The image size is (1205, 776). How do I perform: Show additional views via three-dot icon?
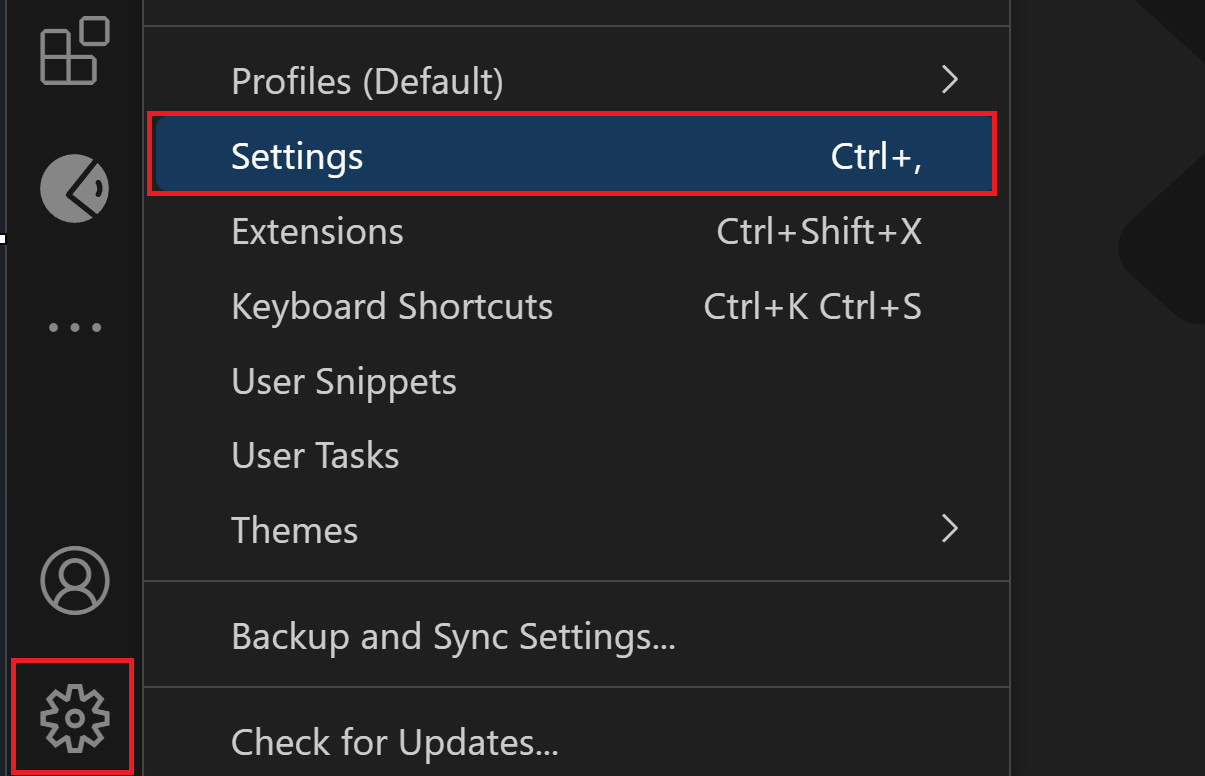tap(74, 327)
